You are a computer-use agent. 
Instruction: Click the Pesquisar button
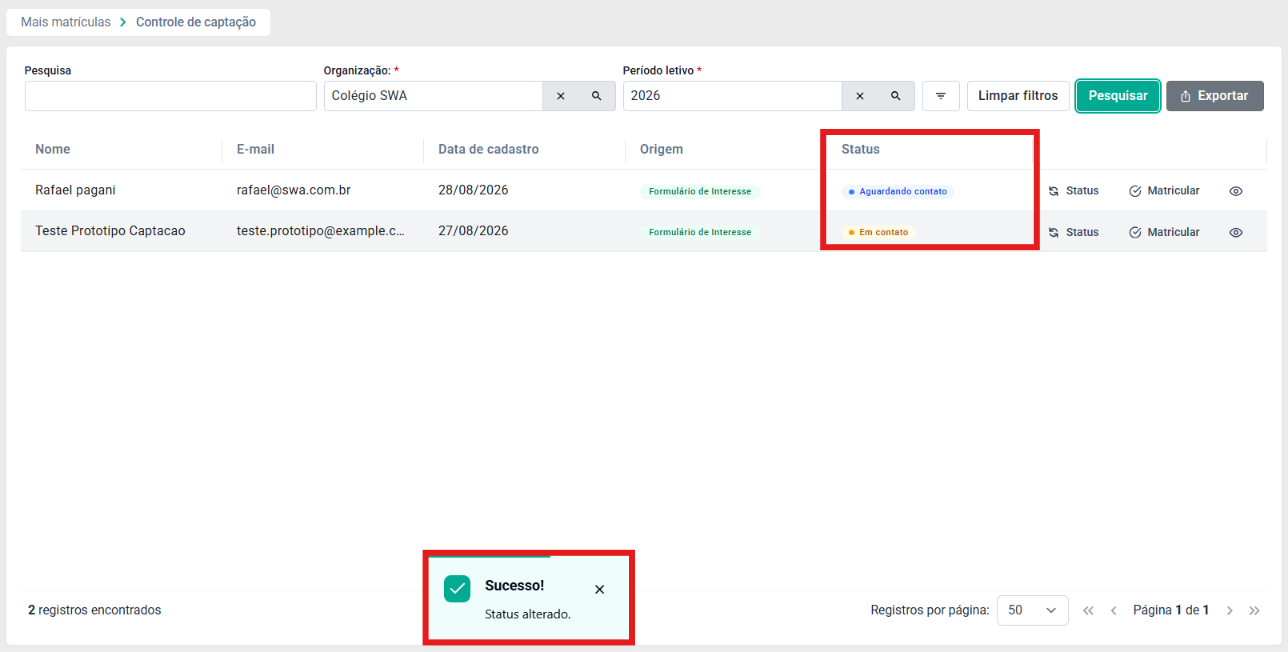[x=1118, y=96]
